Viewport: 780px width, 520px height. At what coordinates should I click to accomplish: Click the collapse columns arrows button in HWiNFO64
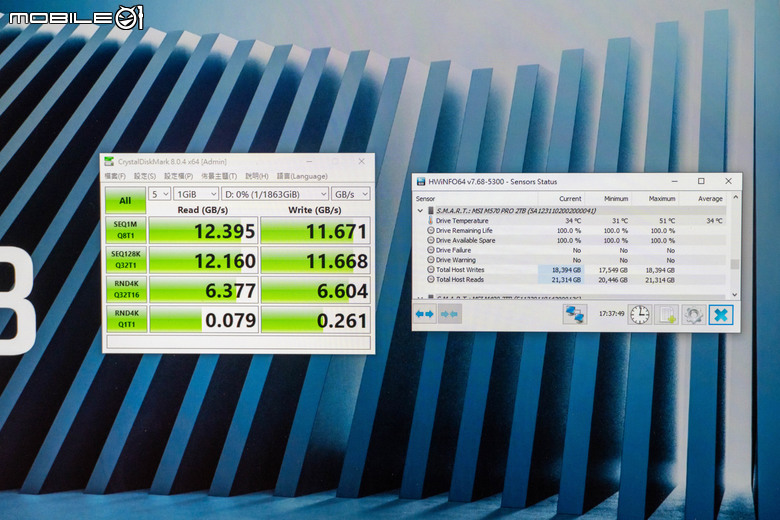(449, 314)
